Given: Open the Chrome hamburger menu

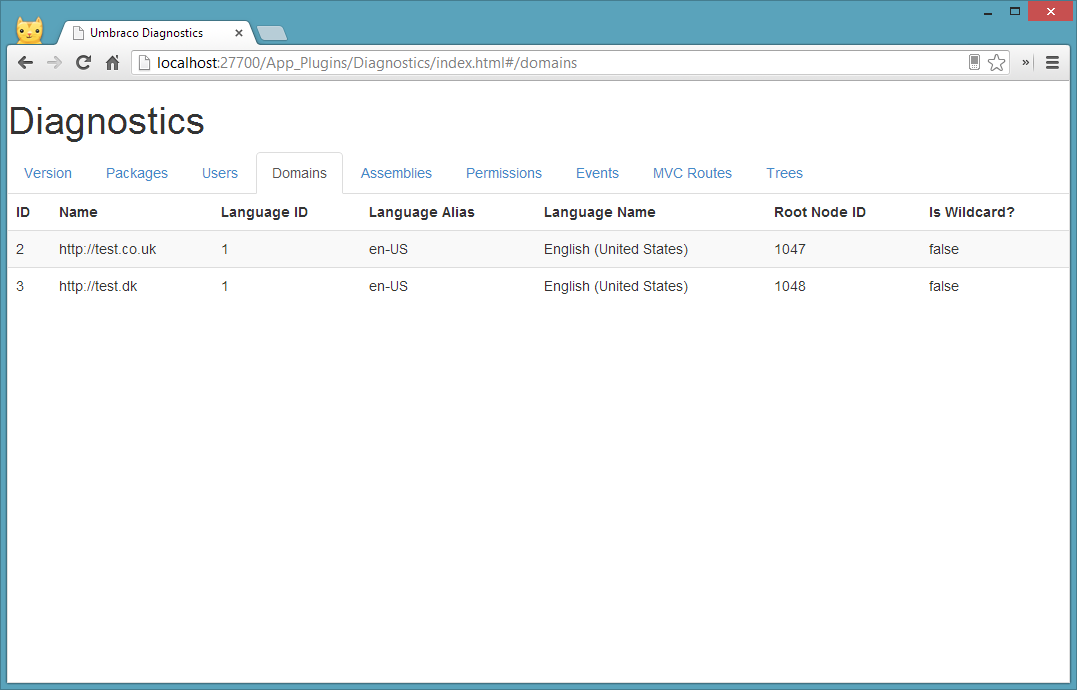Looking at the screenshot, I should point(1052,62).
